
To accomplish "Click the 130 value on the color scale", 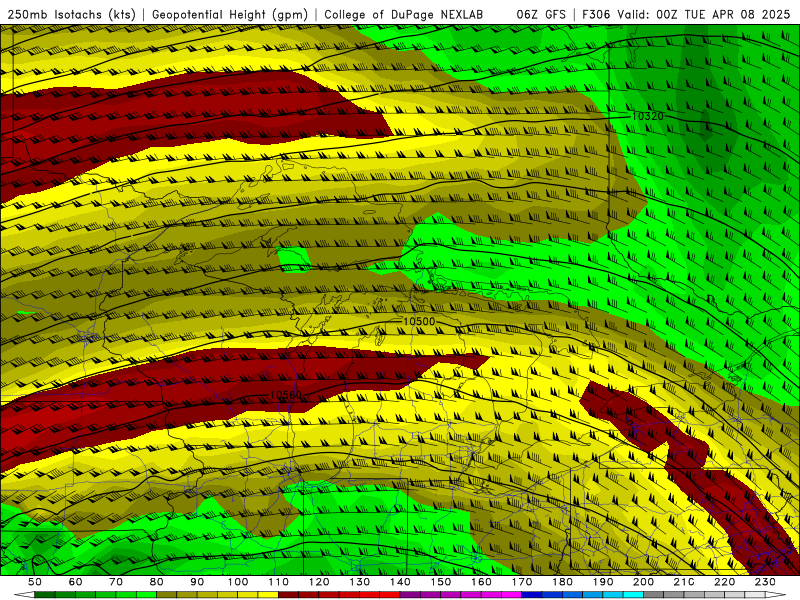I will click(x=360, y=582).
